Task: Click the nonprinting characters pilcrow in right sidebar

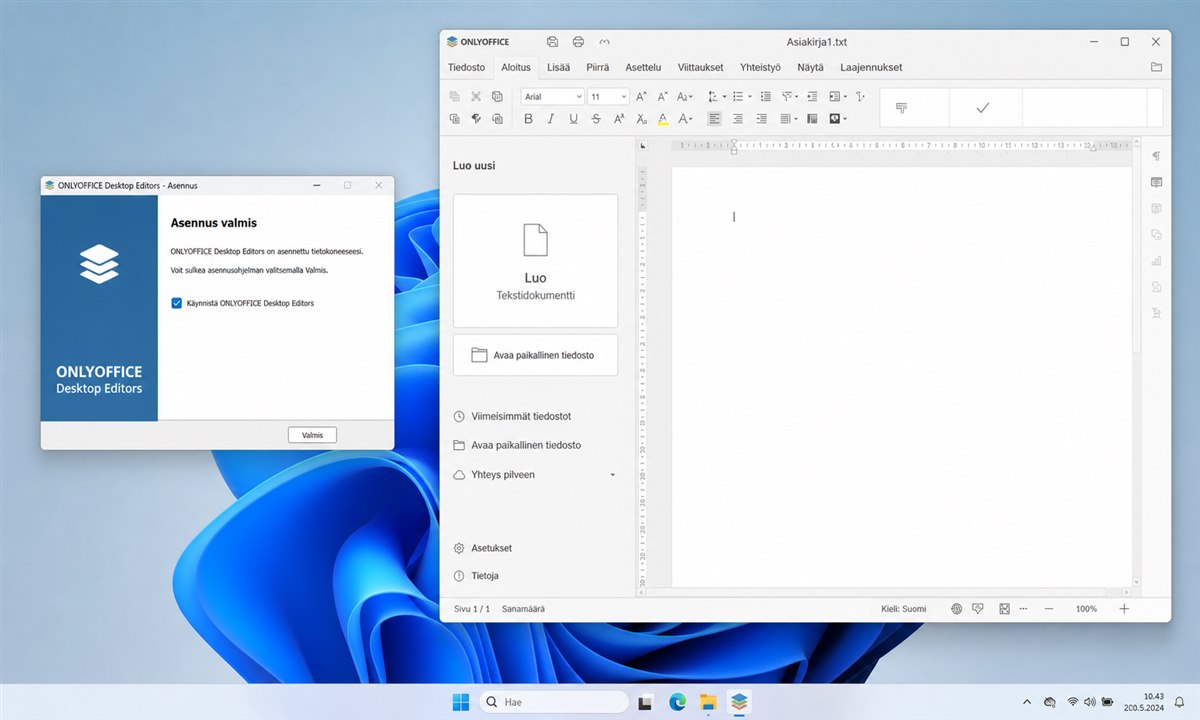Action: click(x=1156, y=156)
